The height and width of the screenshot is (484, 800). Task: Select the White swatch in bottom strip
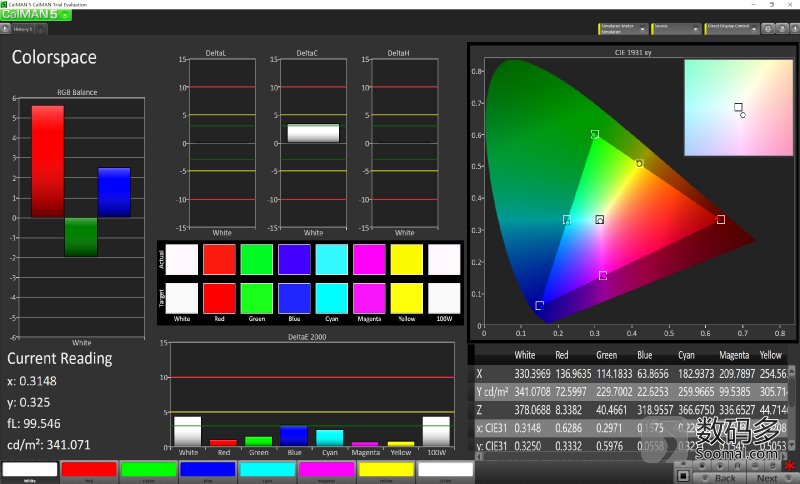pyautogui.click(x=29, y=470)
